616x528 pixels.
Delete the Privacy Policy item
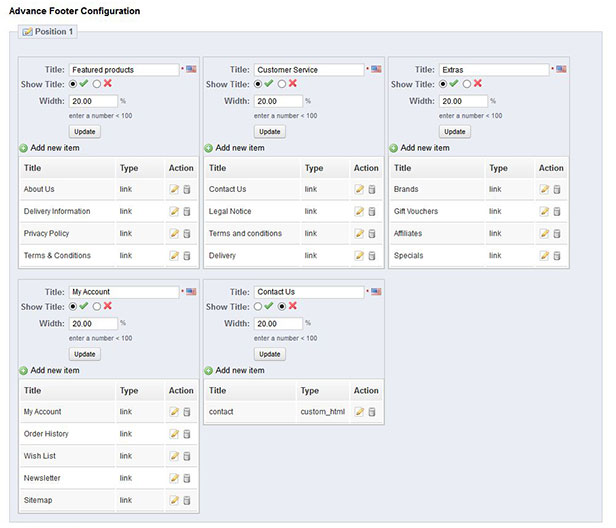(187, 234)
